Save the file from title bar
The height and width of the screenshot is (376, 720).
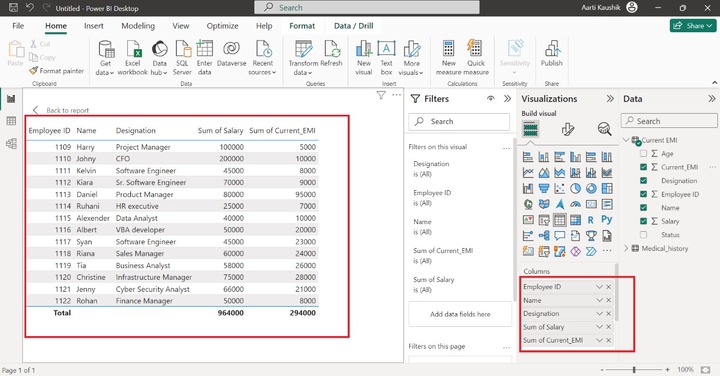pos(13,7)
